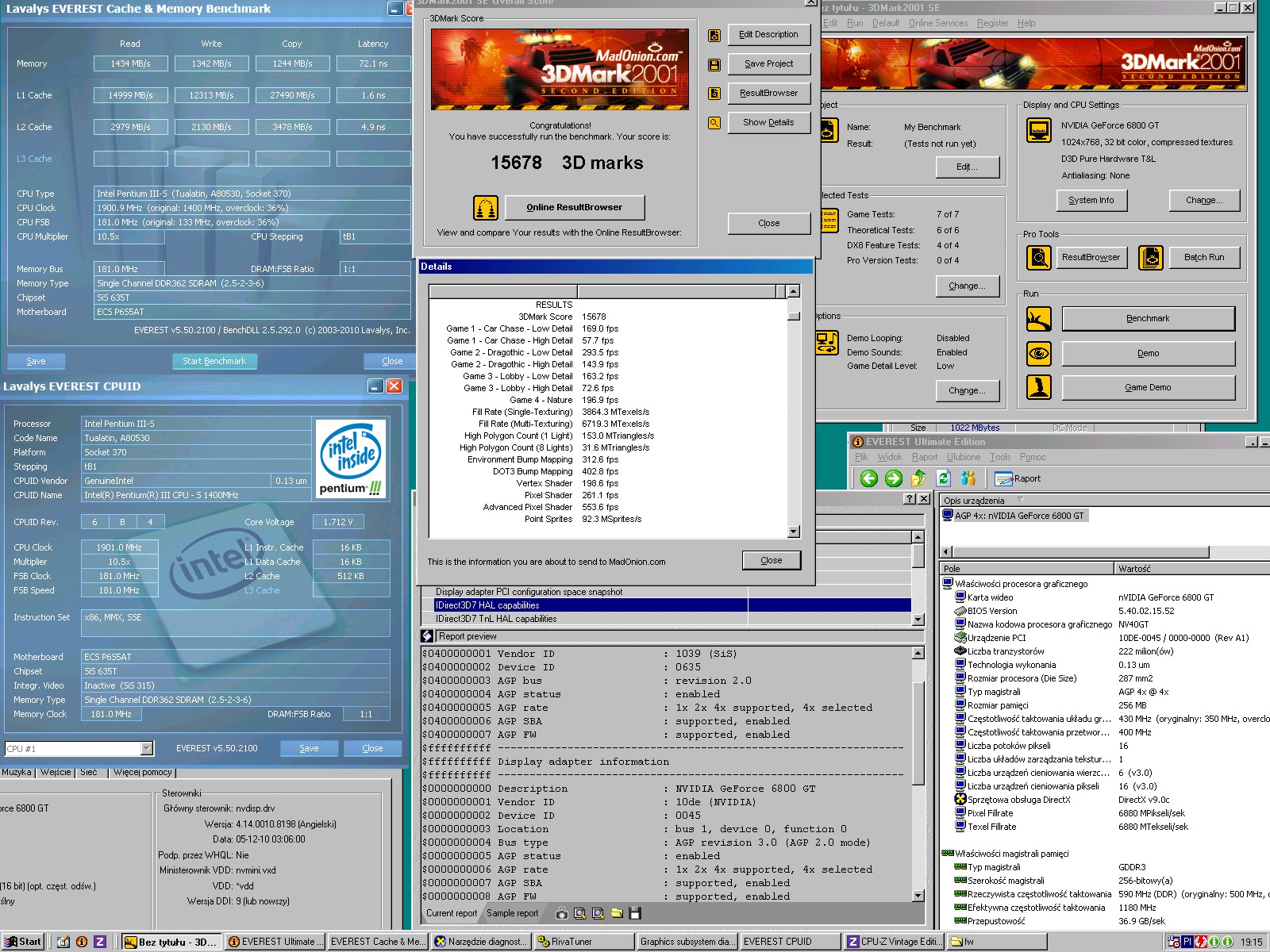1270x952 pixels.
Task: Click the Show Details magnifier icon
Action: pyautogui.click(x=714, y=123)
